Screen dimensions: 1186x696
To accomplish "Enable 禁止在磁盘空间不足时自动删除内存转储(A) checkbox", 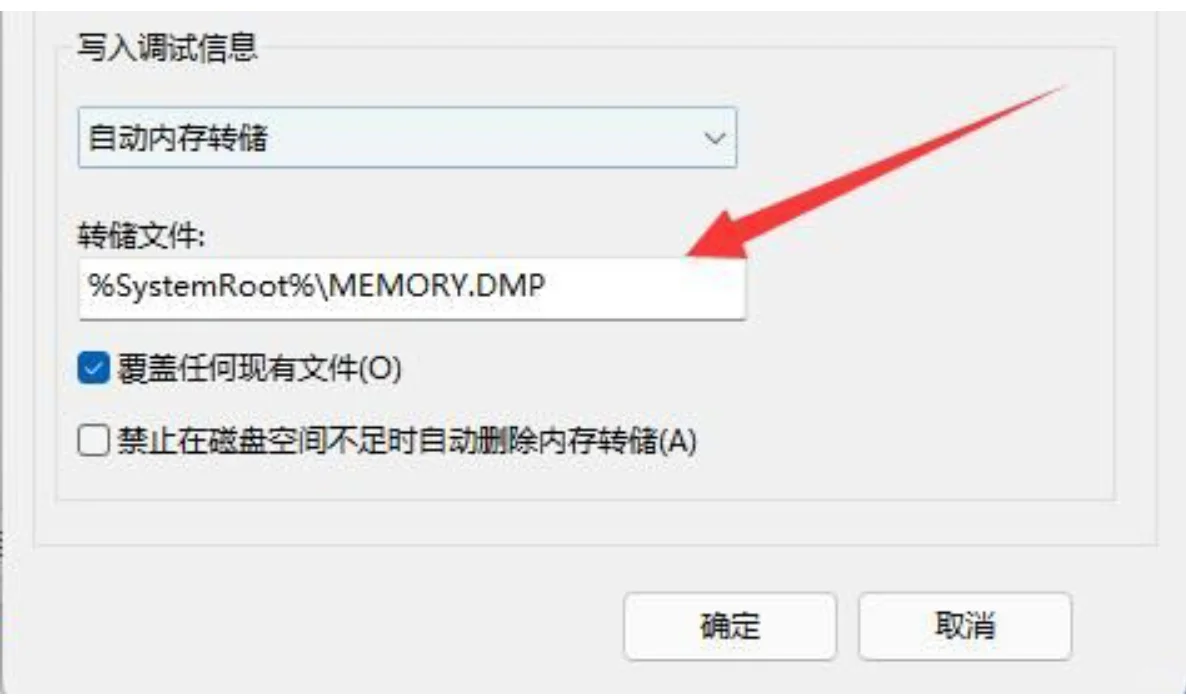I will 93,440.
